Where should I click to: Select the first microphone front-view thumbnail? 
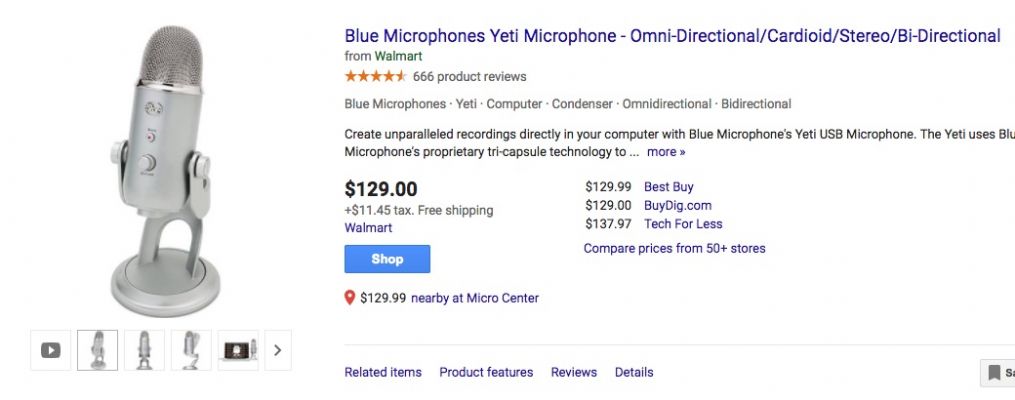tap(98, 350)
